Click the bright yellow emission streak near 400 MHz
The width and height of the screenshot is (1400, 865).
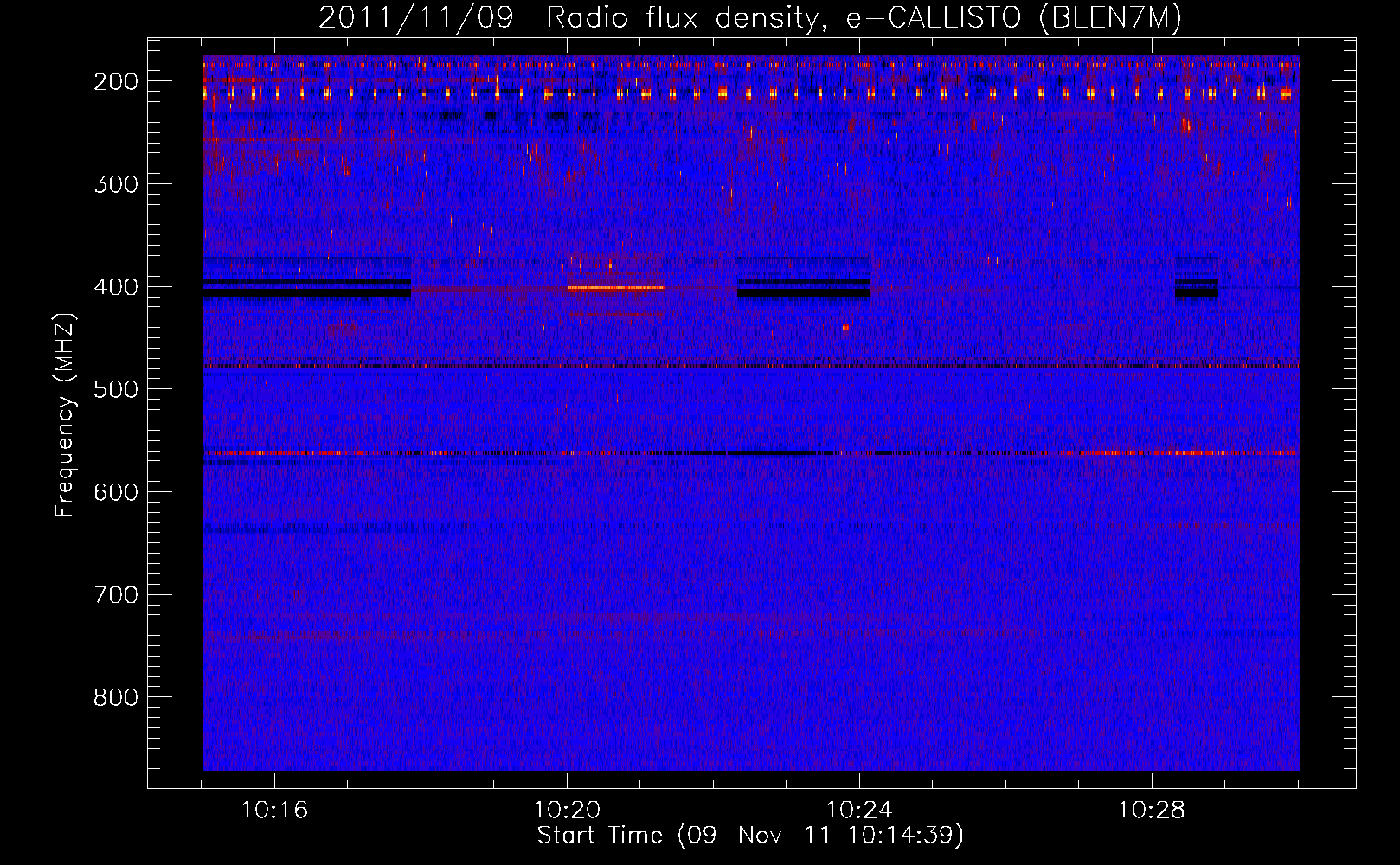pos(615,288)
